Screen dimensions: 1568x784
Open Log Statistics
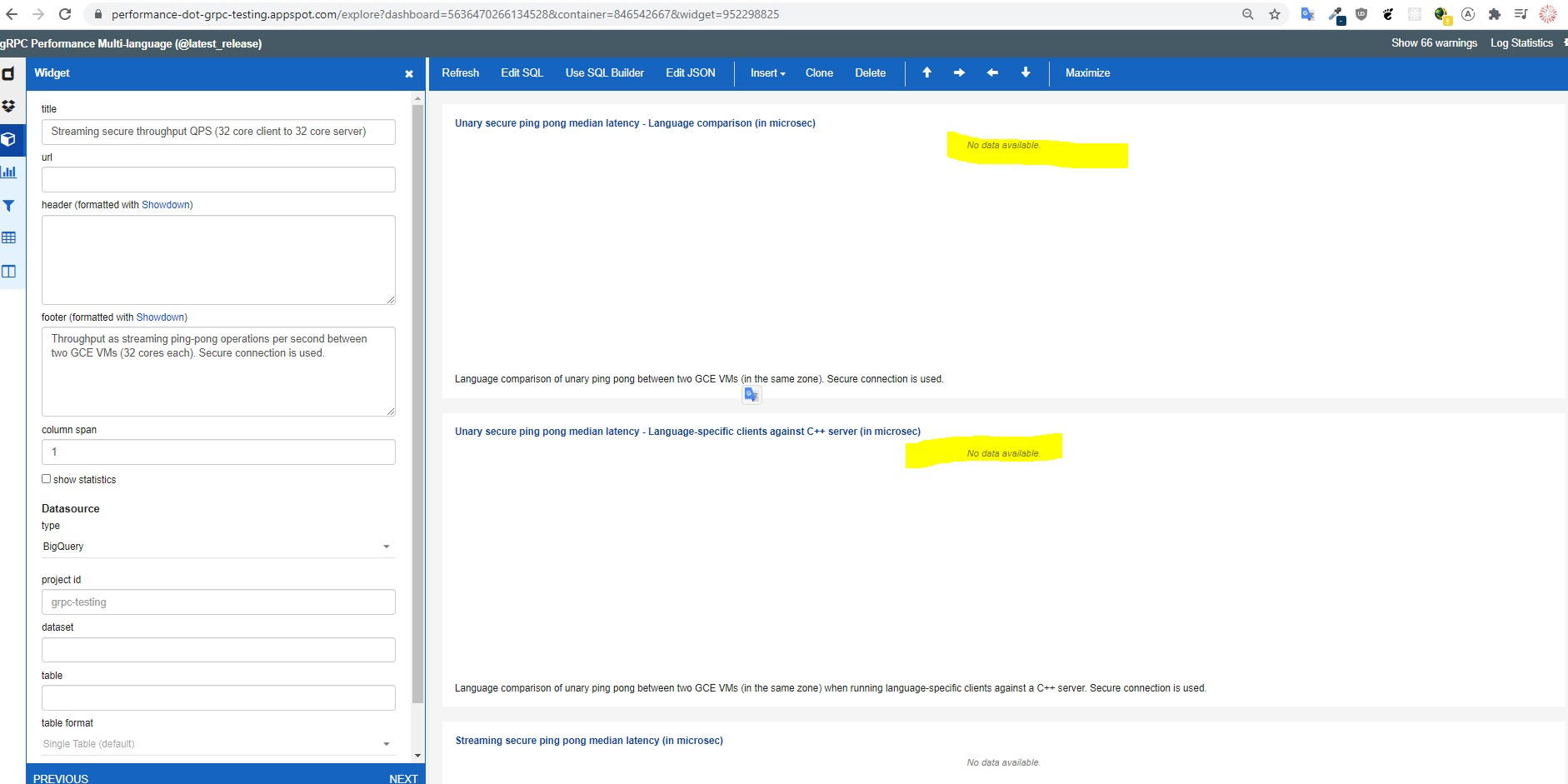pyautogui.click(x=1521, y=43)
